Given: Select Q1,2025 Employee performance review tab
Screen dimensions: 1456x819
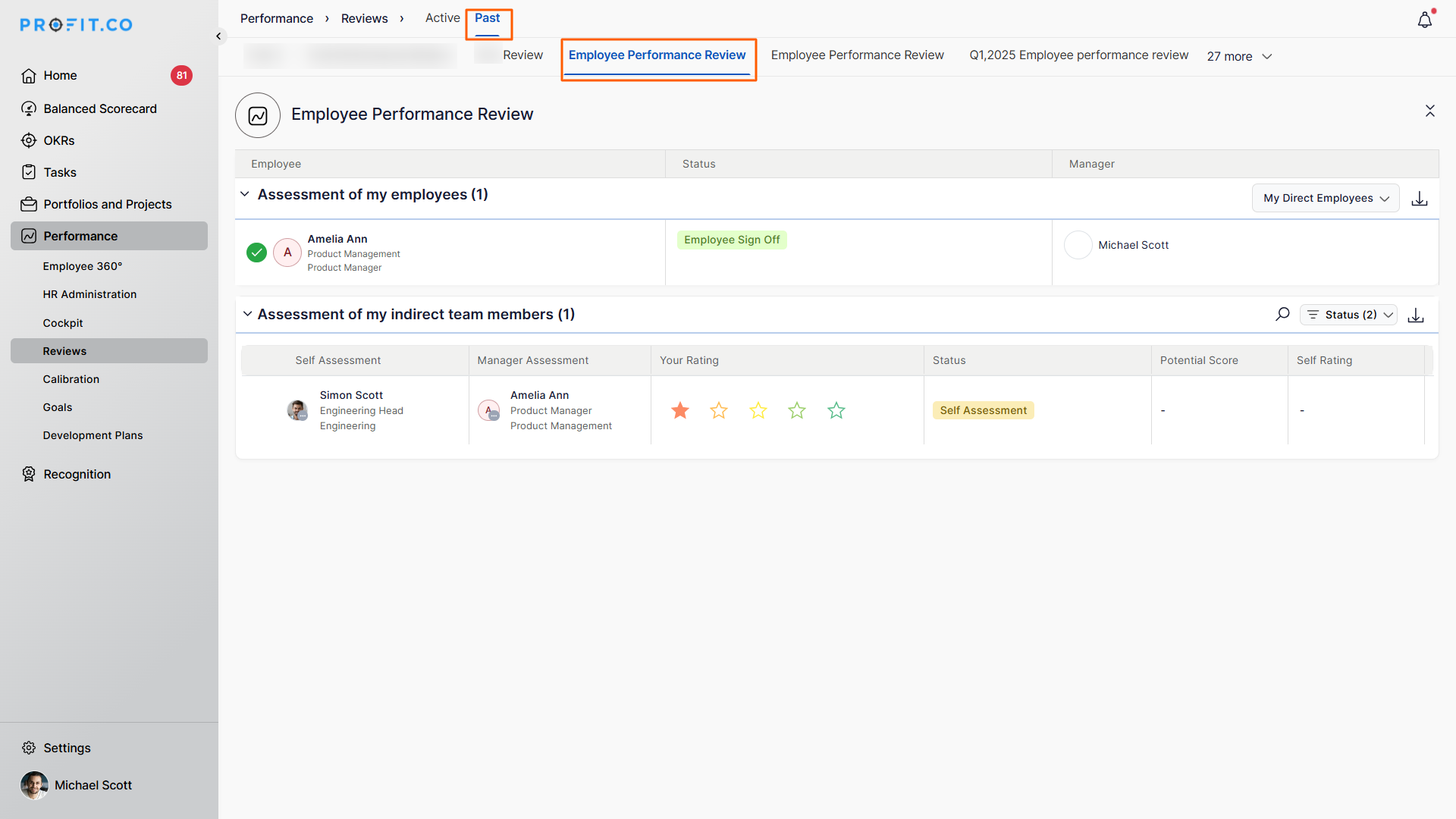Looking at the screenshot, I should [x=1078, y=55].
